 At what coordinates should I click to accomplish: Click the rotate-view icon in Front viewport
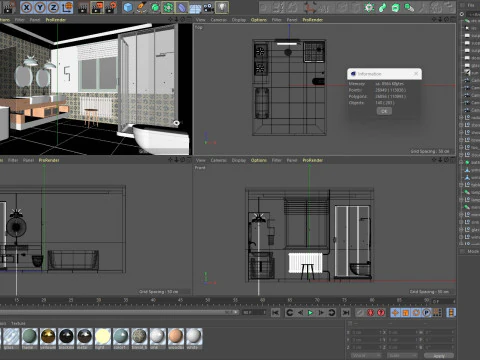447,160
